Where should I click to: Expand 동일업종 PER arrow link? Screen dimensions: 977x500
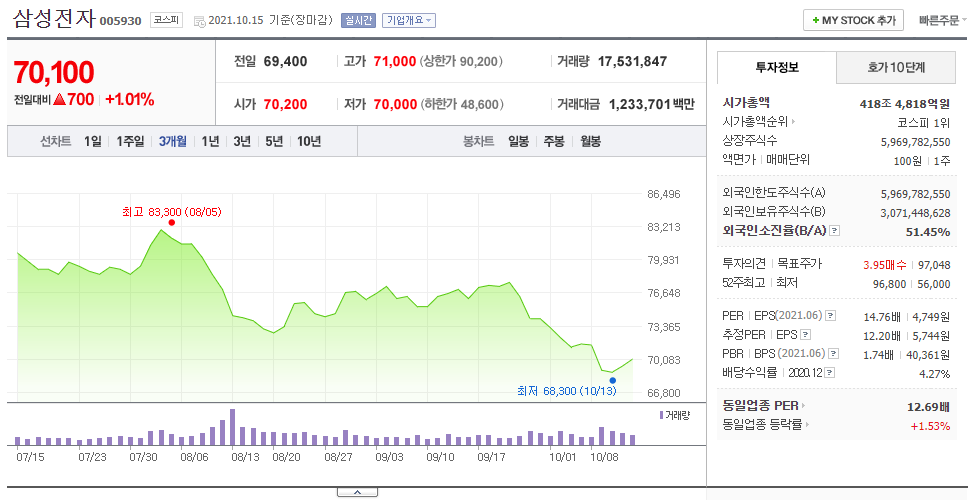click(764, 406)
